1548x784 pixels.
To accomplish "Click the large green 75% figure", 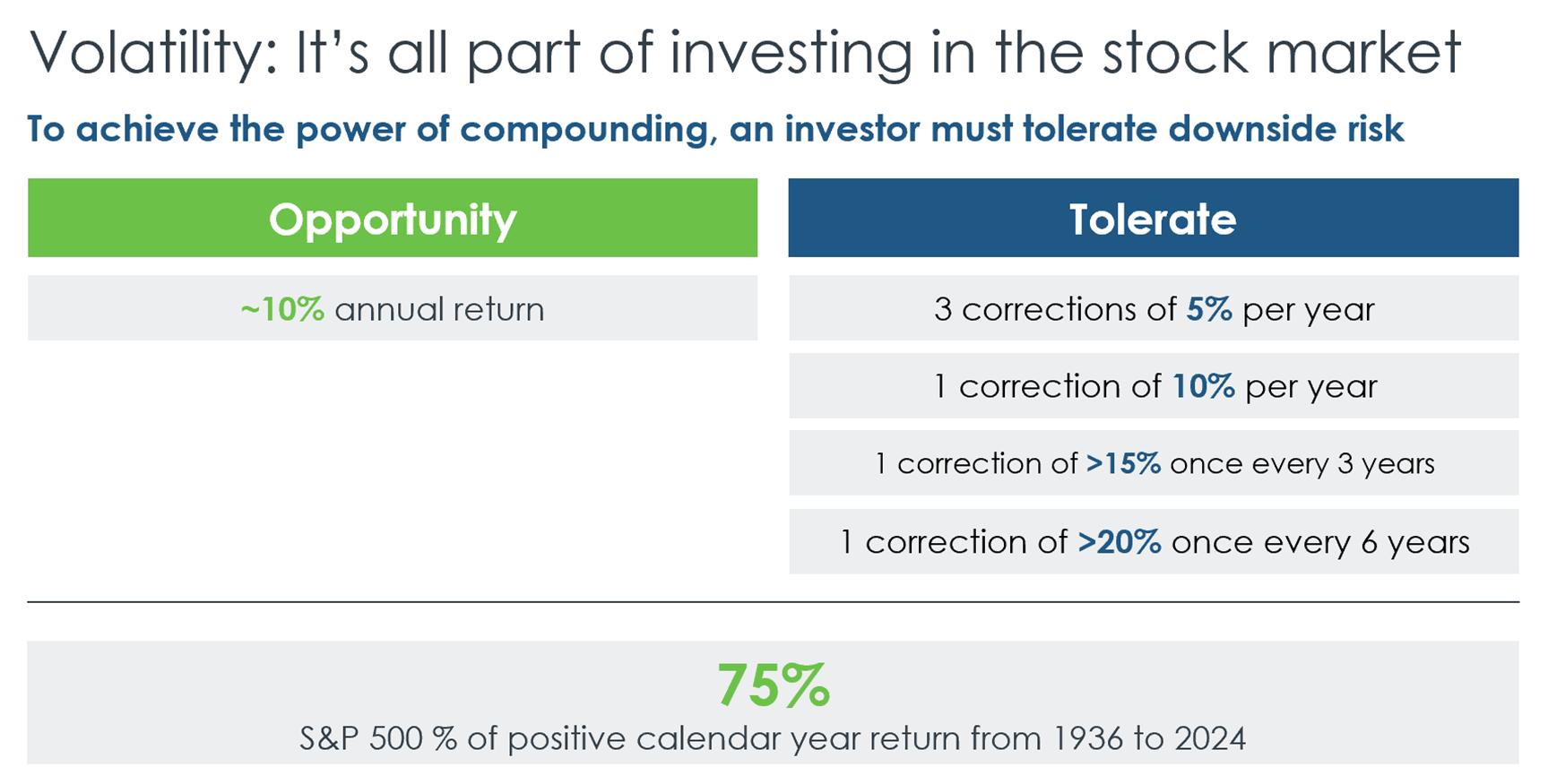I will tap(773, 685).
